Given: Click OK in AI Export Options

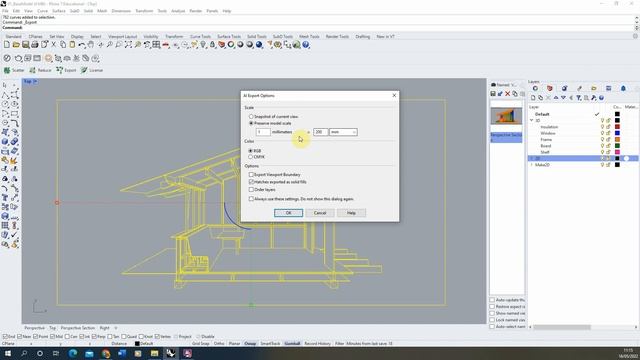Looking at the screenshot, I should [289, 213].
